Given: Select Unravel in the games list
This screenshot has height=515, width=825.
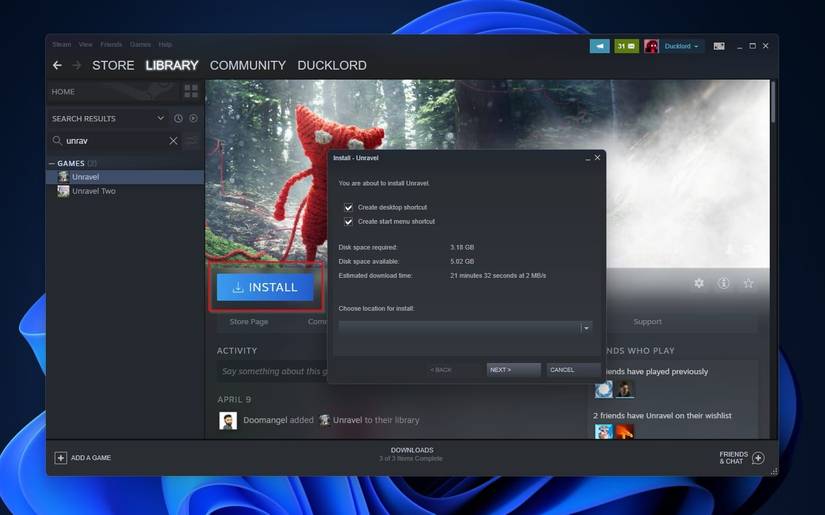Looking at the screenshot, I should pos(125,177).
